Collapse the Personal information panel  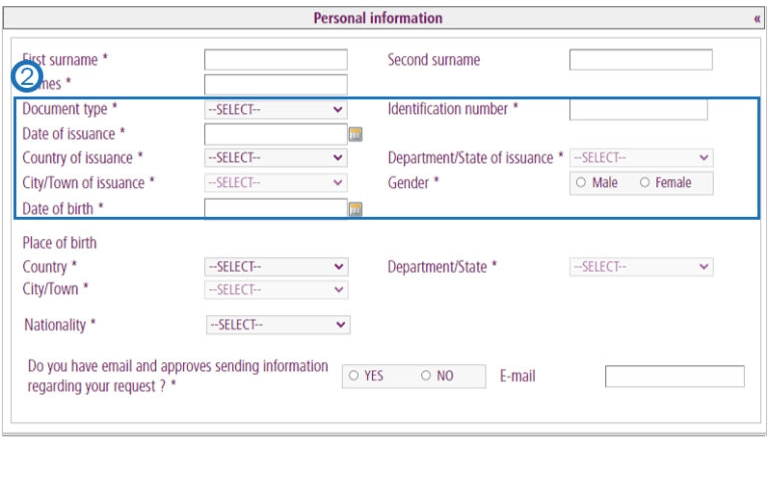[x=757, y=19]
